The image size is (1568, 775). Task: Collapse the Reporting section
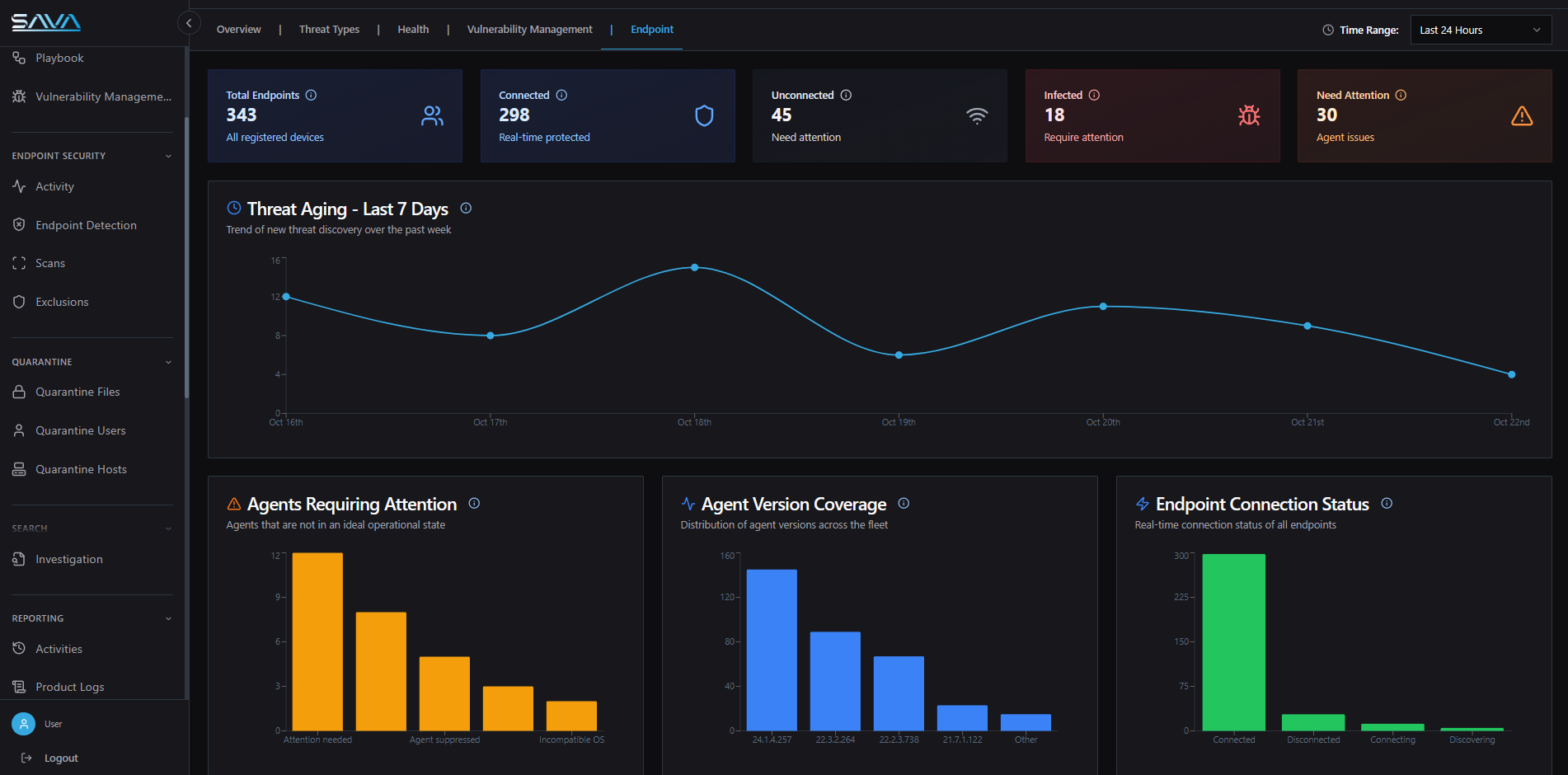pyautogui.click(x=168, y=618)
